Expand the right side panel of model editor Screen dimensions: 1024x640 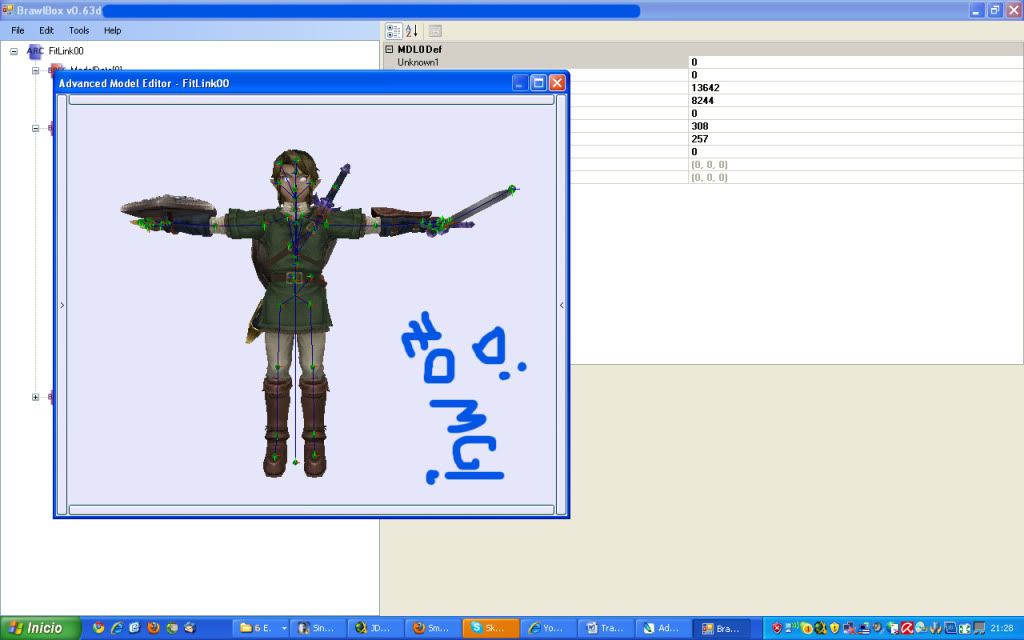pos(561,305)
